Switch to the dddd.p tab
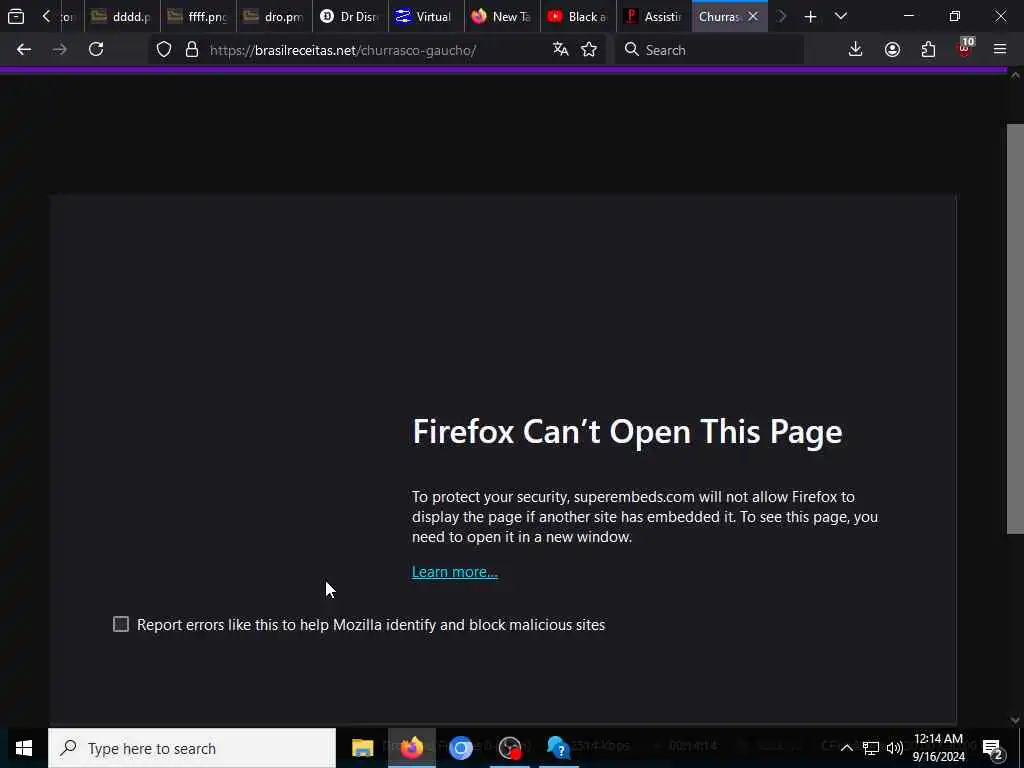The image size is (1024, 768). (122, 16)
